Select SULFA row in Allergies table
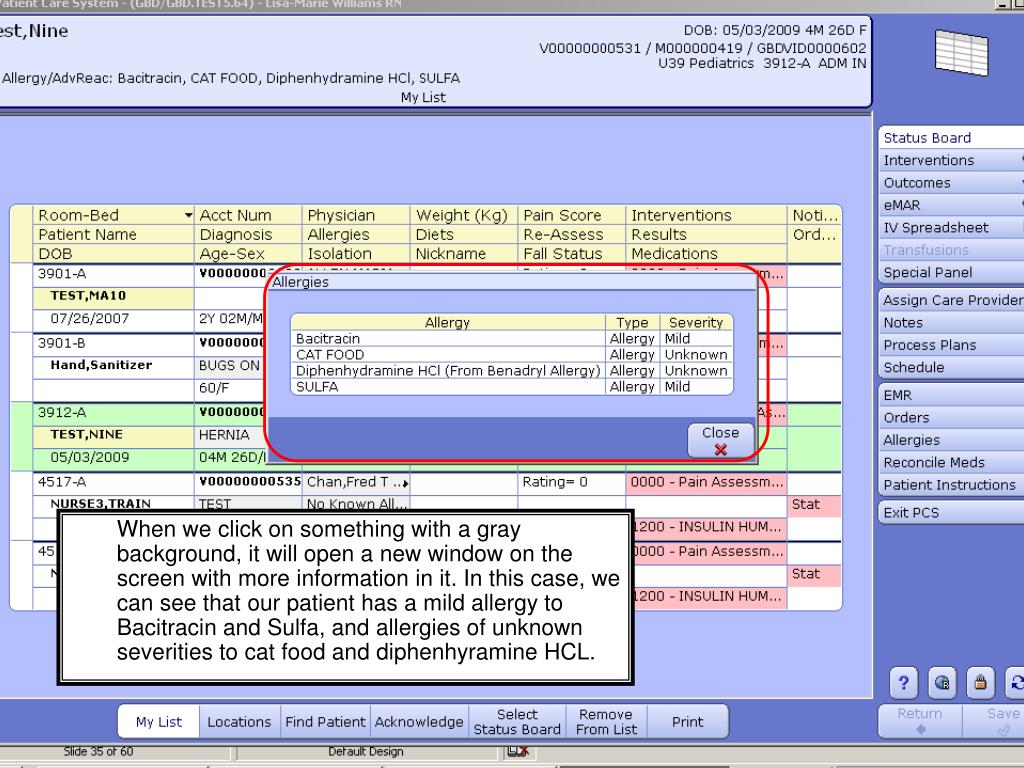This screenshot has width=1024, height=768. (x=512, y=387)
